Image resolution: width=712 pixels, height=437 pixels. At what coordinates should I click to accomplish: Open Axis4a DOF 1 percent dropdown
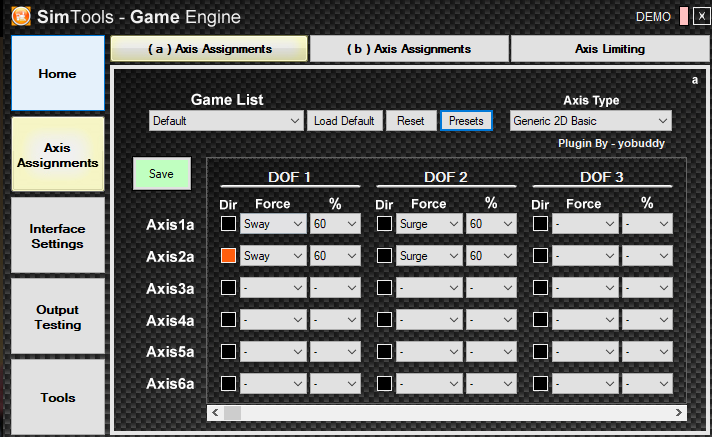[x=335, y=320]
